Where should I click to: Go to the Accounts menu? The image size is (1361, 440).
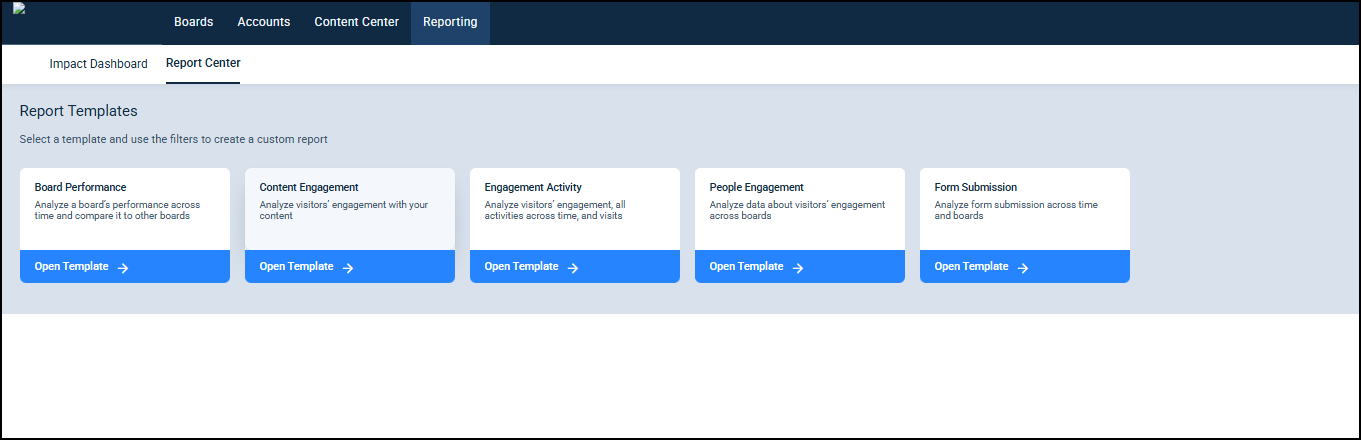tap(264, 22)
